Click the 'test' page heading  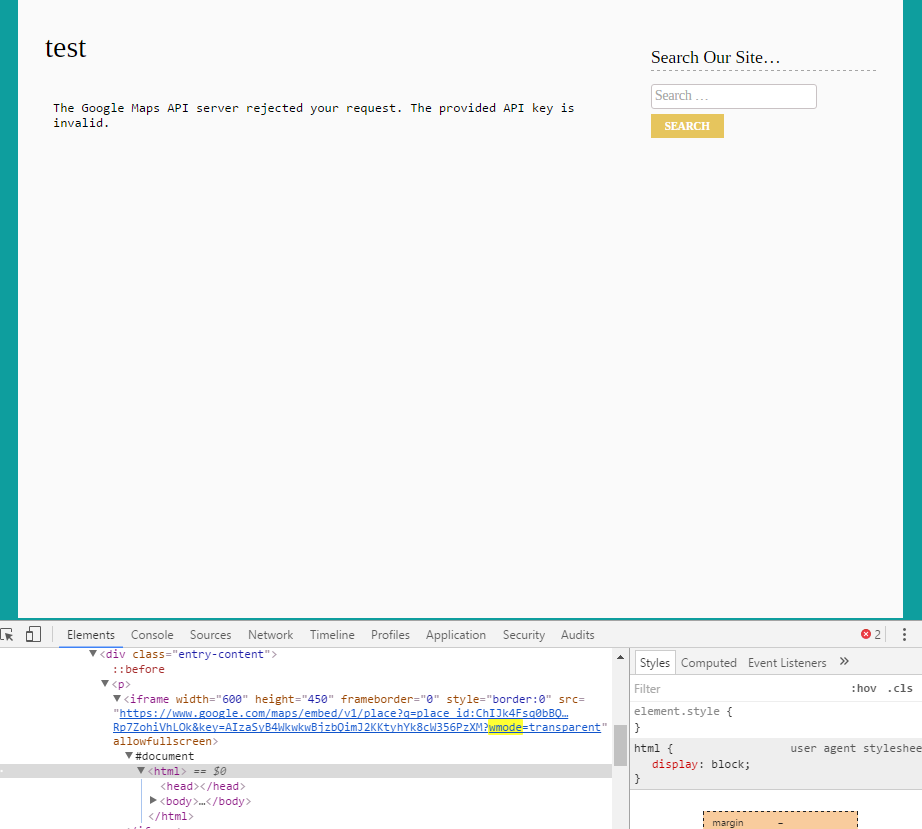pyautogui.click(x=65, y=48)
